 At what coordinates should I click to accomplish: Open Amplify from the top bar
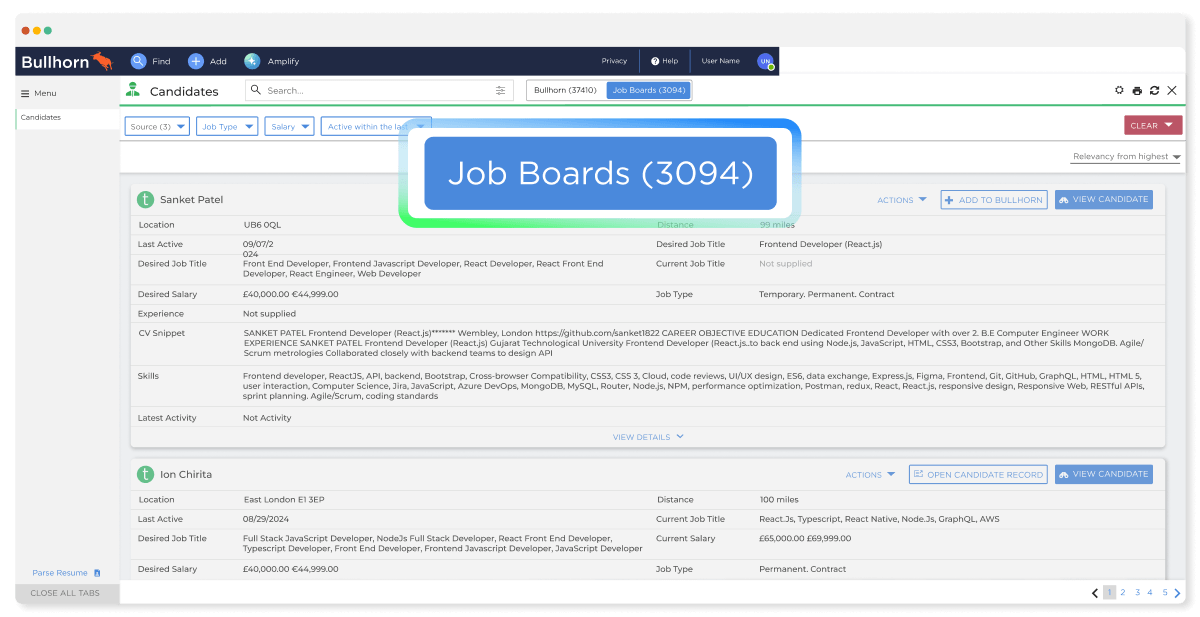click(272, 61)
